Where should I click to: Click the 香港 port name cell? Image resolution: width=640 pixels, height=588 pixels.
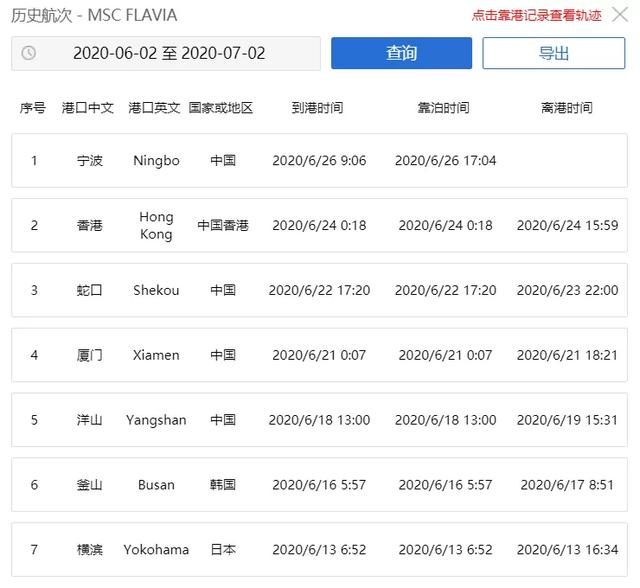click(90, 225)
